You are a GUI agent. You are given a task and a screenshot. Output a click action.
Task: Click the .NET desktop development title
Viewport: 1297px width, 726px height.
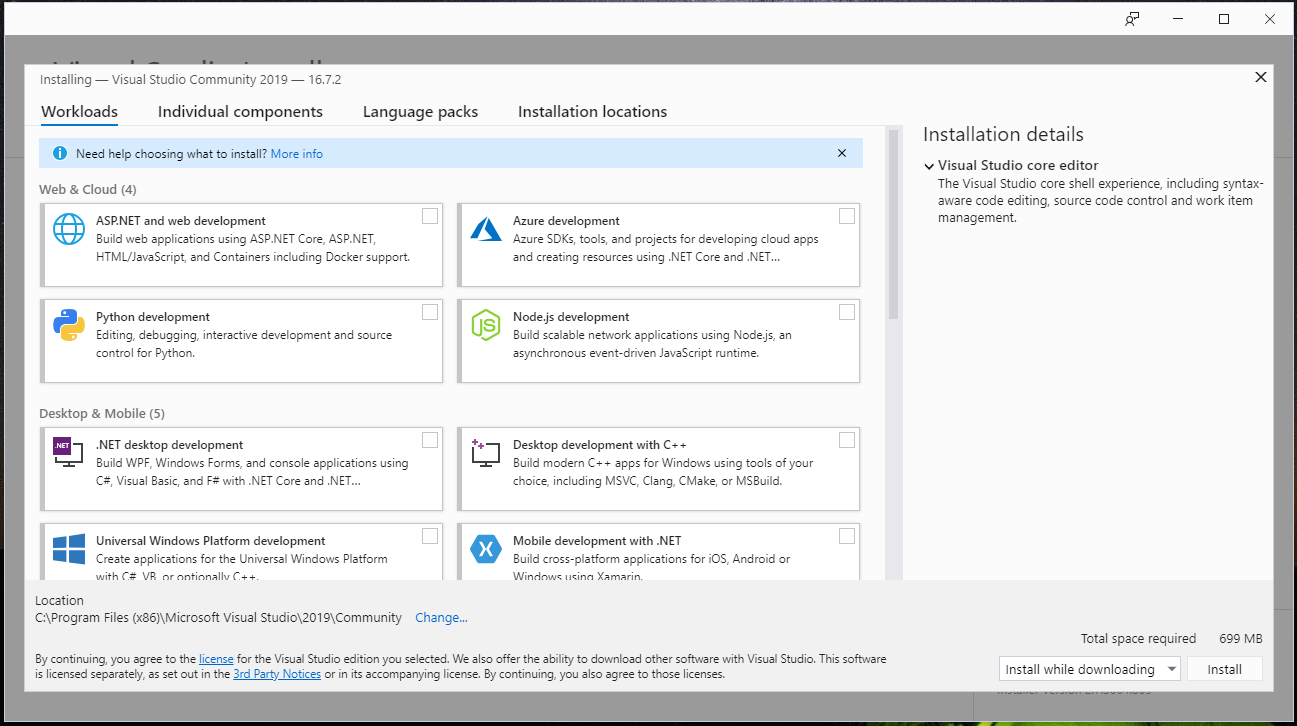tap(170, 445)
